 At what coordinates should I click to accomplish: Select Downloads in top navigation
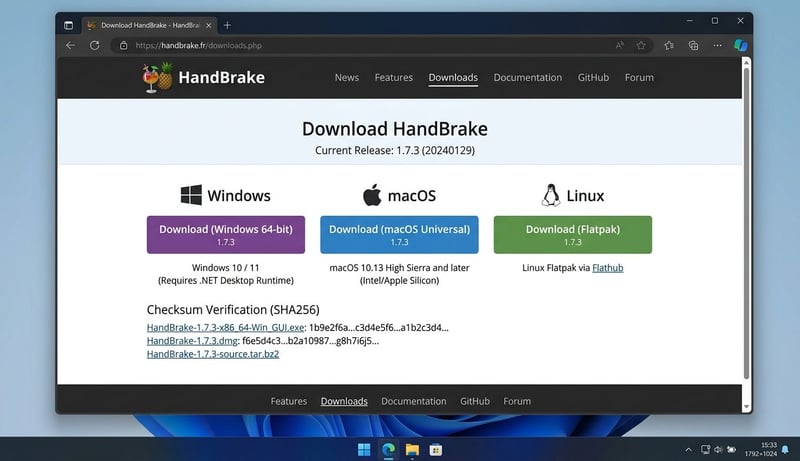tap(453, 78)
